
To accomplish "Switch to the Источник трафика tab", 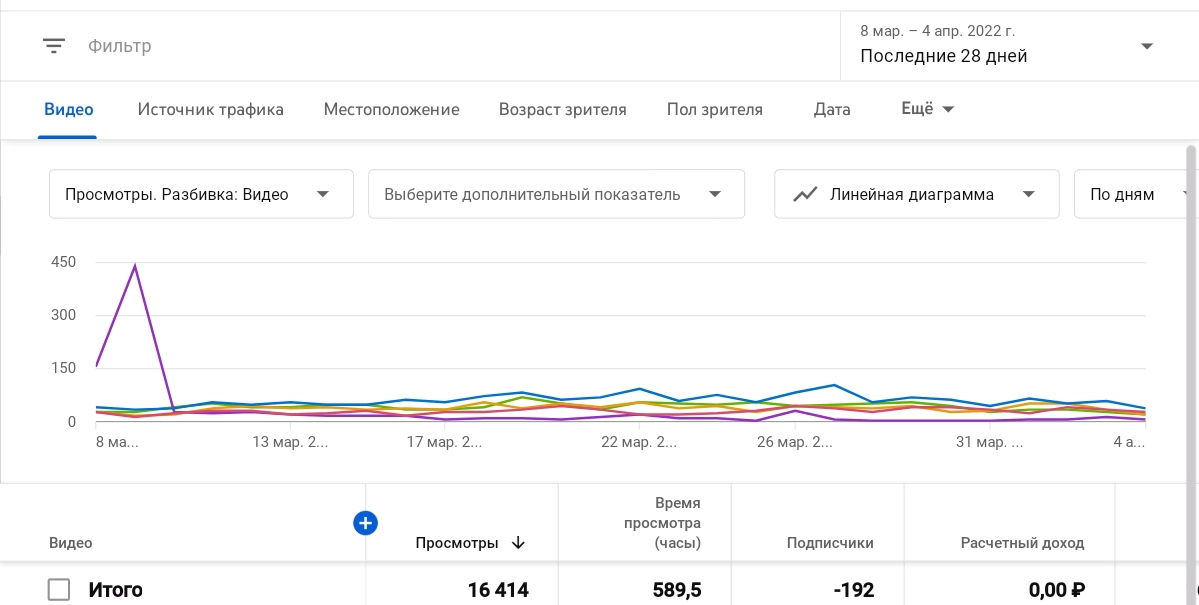I will 211,110.
